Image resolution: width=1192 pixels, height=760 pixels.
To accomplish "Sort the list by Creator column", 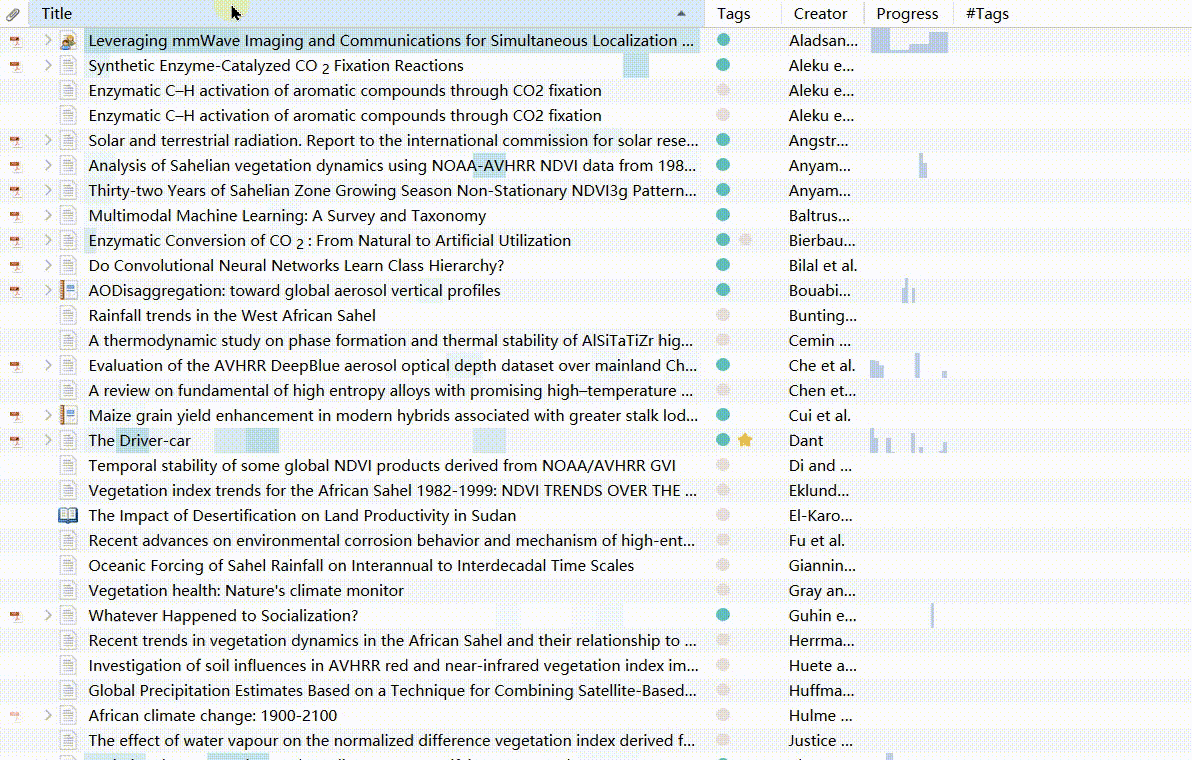I will pyautogui.click(x=820, y=14).
